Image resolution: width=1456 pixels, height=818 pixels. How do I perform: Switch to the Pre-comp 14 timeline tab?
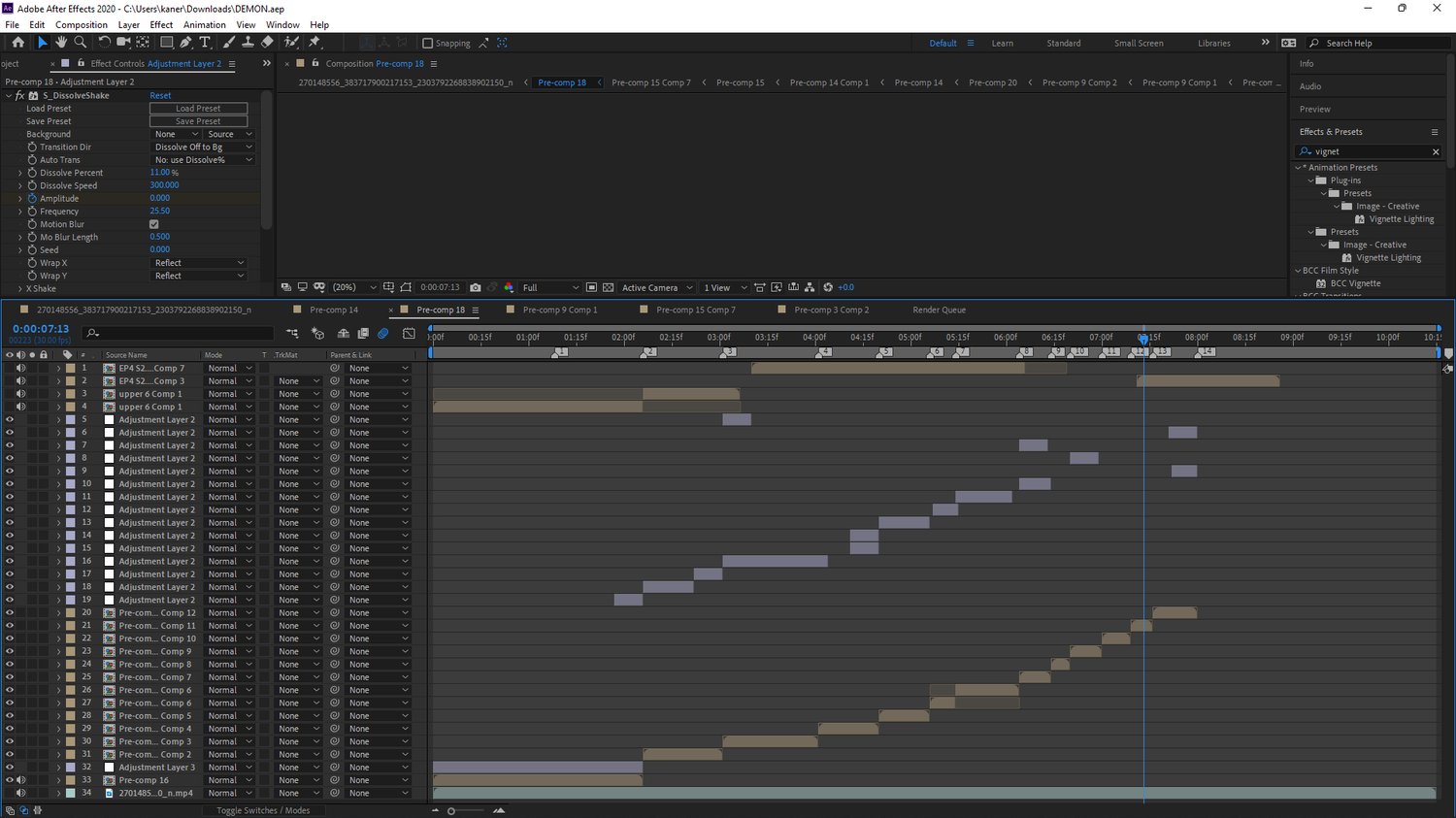tap(334, 311)
